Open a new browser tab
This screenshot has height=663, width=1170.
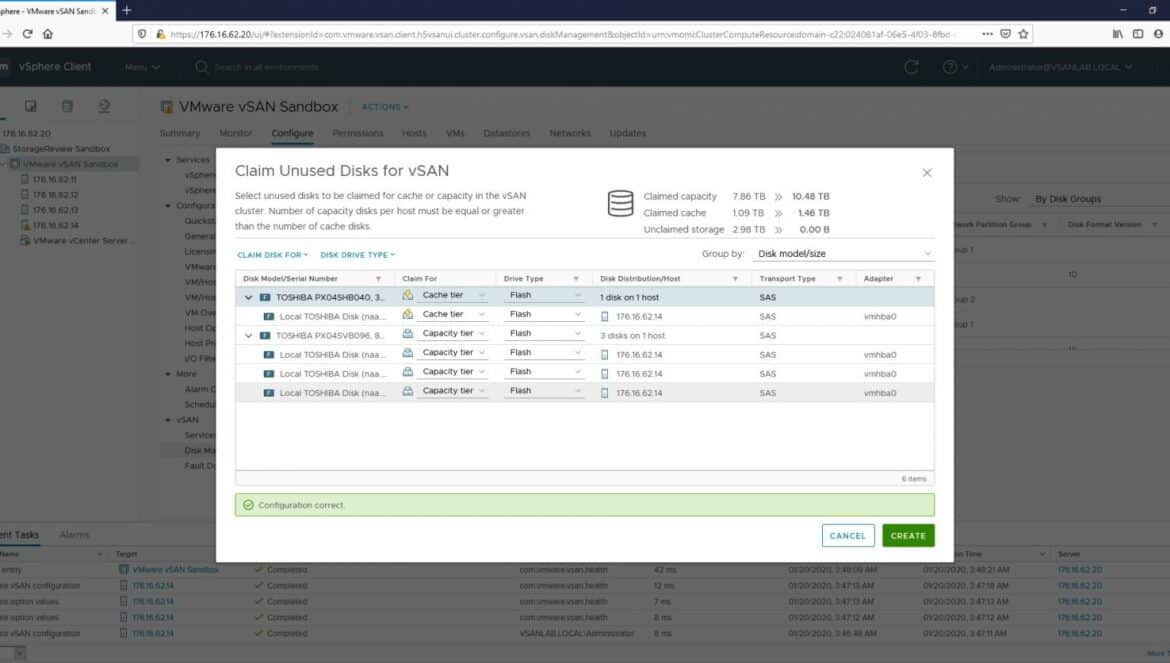pos(127,10)
